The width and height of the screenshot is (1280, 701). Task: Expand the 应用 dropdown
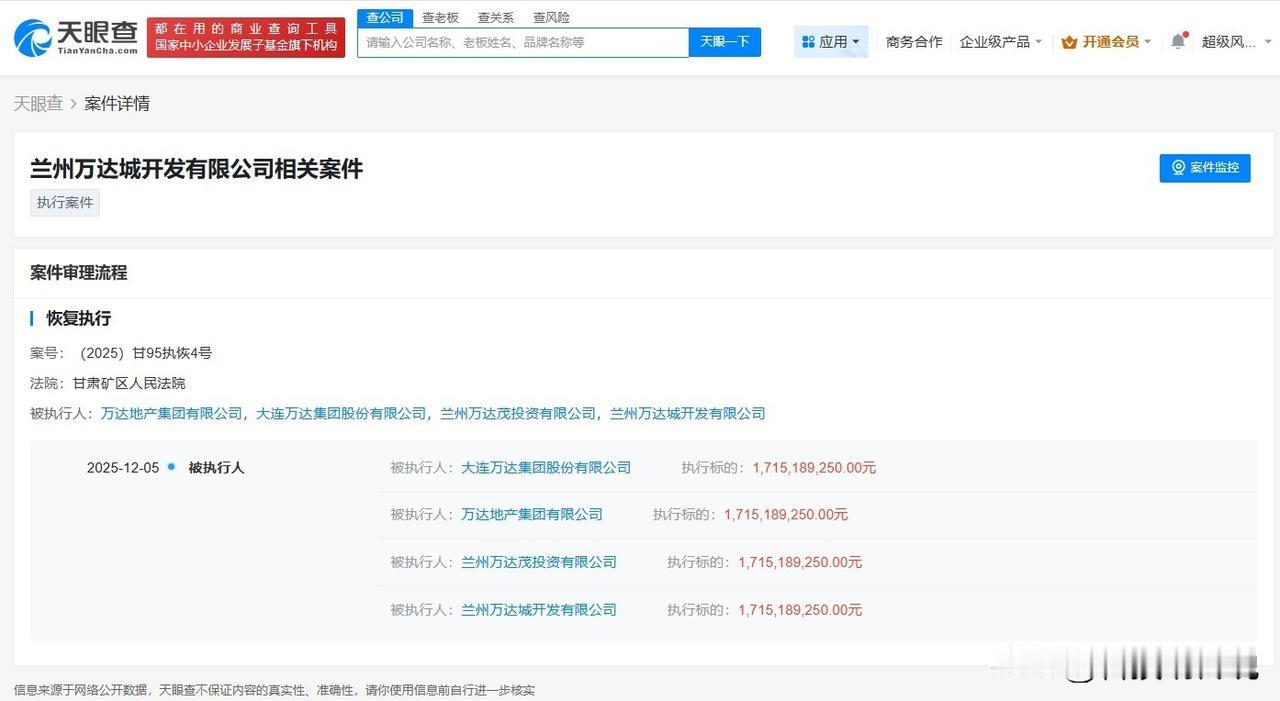(x=831, y=42)
